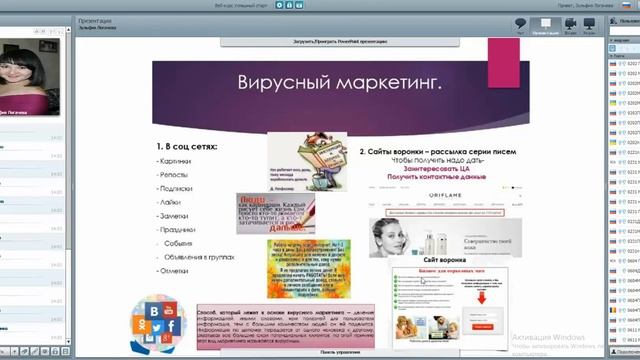Click third blue icon in top bar
640x360 pixels.
pyautogui.click(x=299, y=5)
